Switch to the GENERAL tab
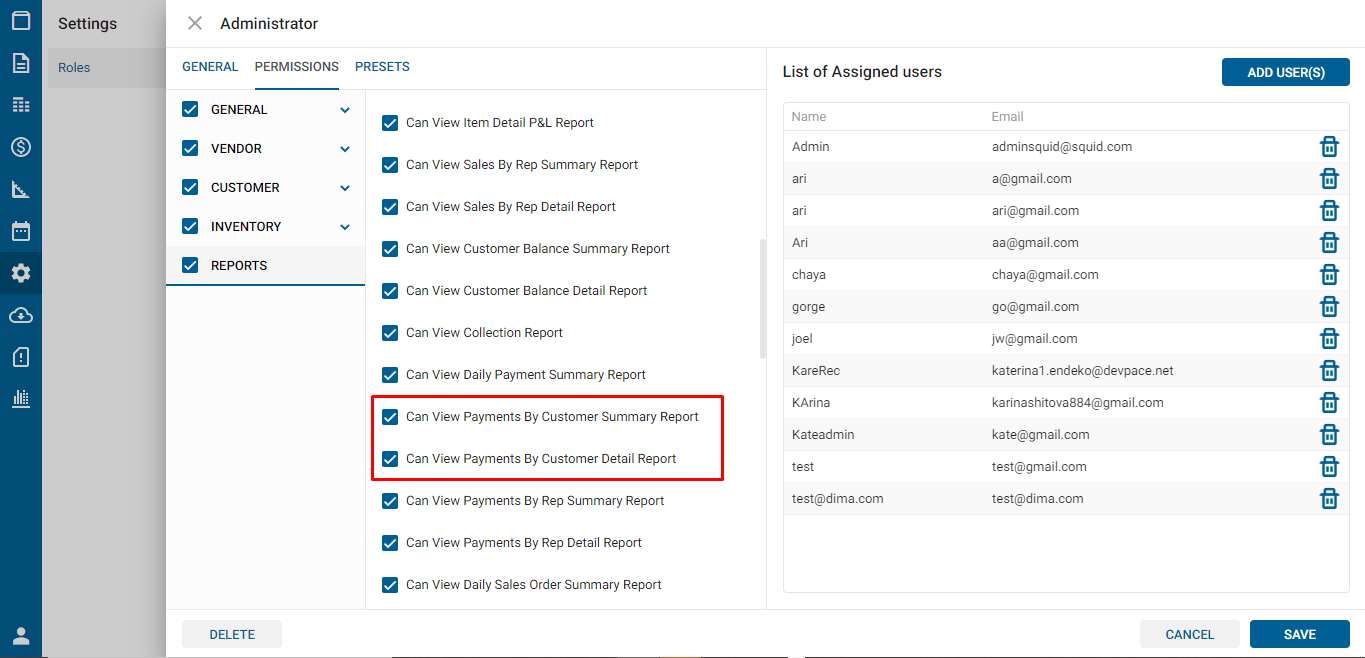1365x658 pixels. [210, 67]
